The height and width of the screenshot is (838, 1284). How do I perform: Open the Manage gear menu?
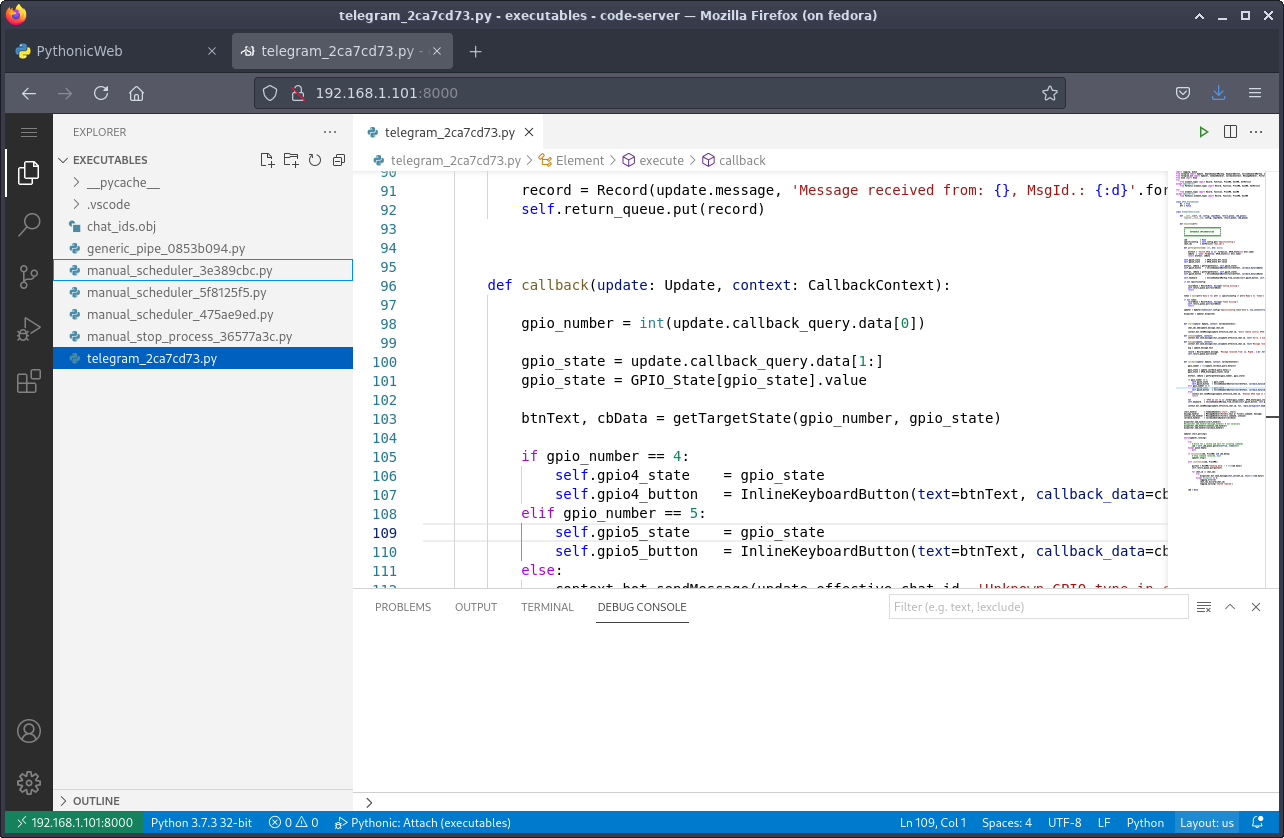[x=28, y=783]
